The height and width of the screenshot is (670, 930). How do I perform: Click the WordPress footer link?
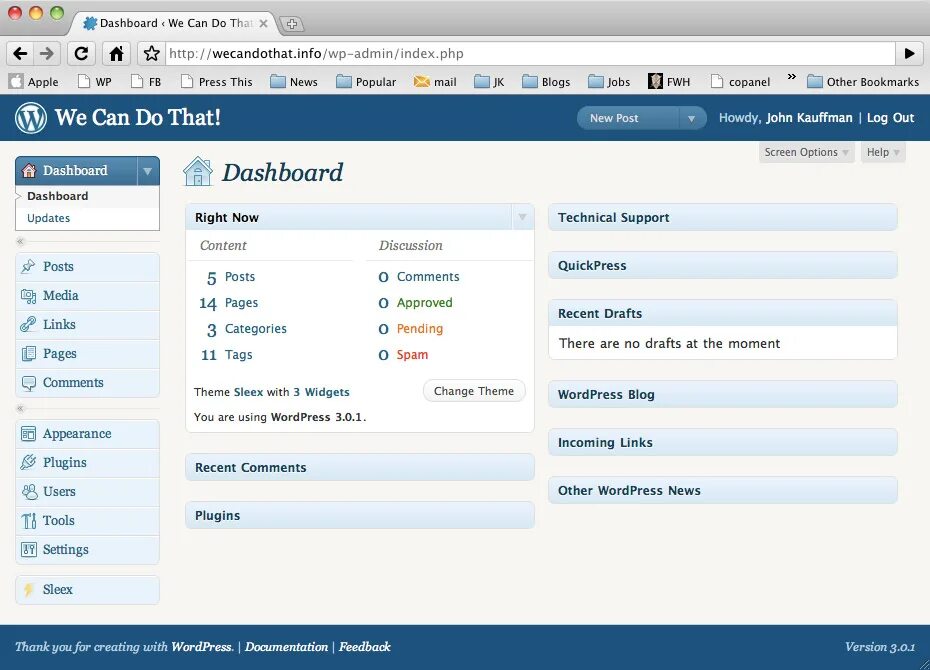tap(202, 647)
